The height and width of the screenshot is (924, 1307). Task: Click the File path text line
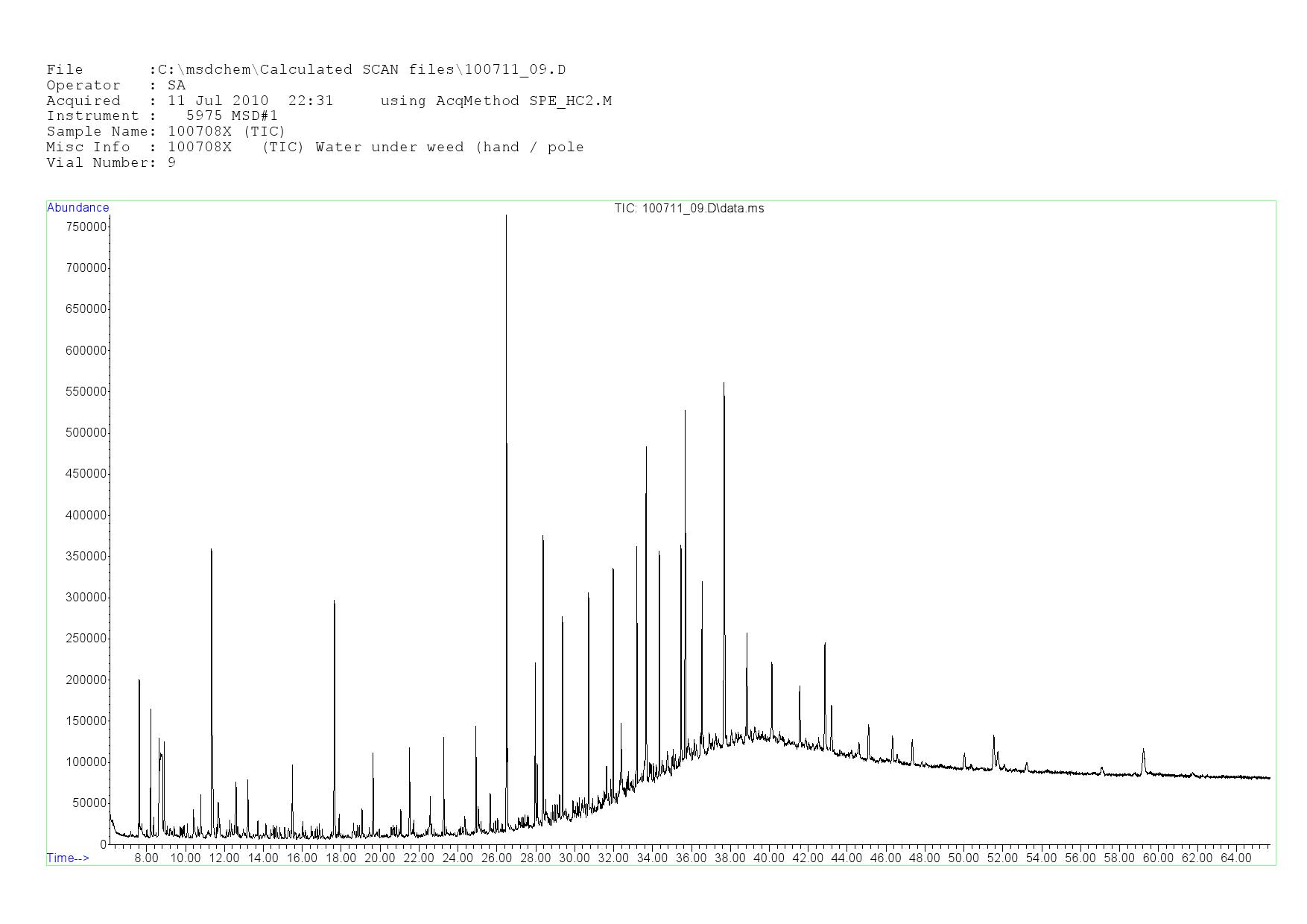306,70
